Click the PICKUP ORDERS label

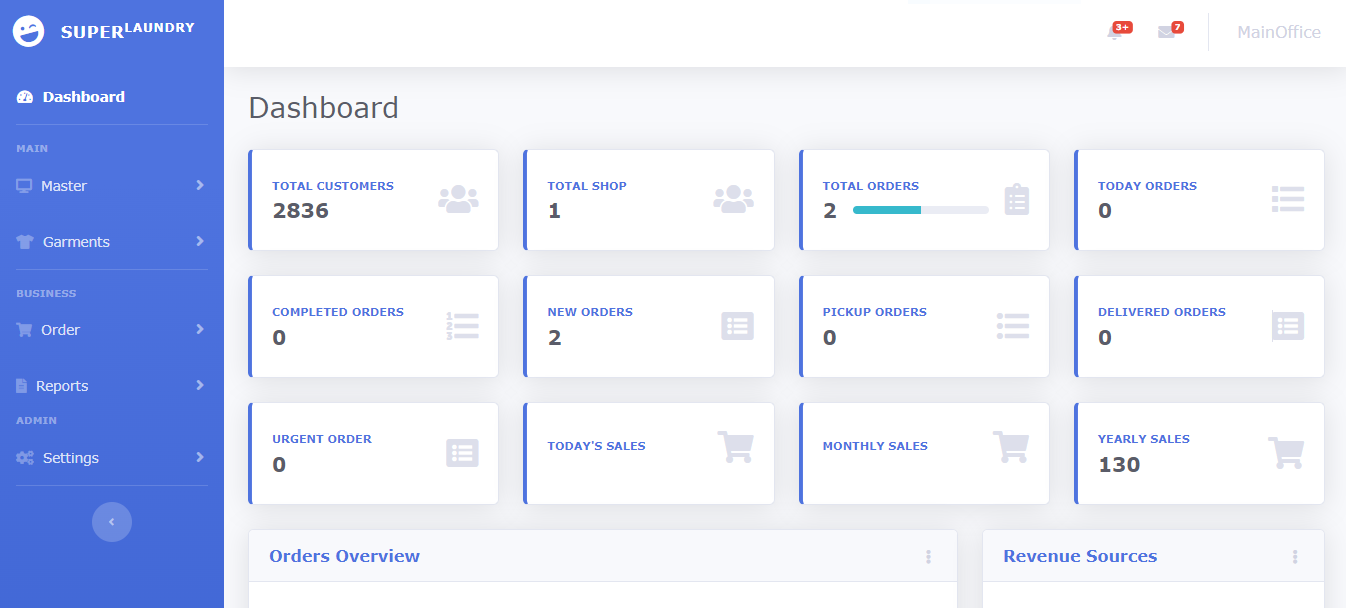click(x=875, y=312)
